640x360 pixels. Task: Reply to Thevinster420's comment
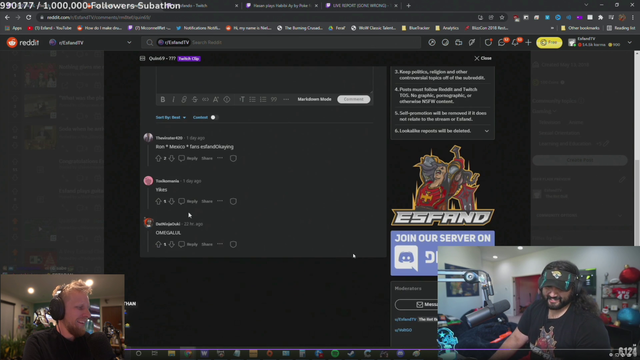pyautogui.click(x=188, y=158)
